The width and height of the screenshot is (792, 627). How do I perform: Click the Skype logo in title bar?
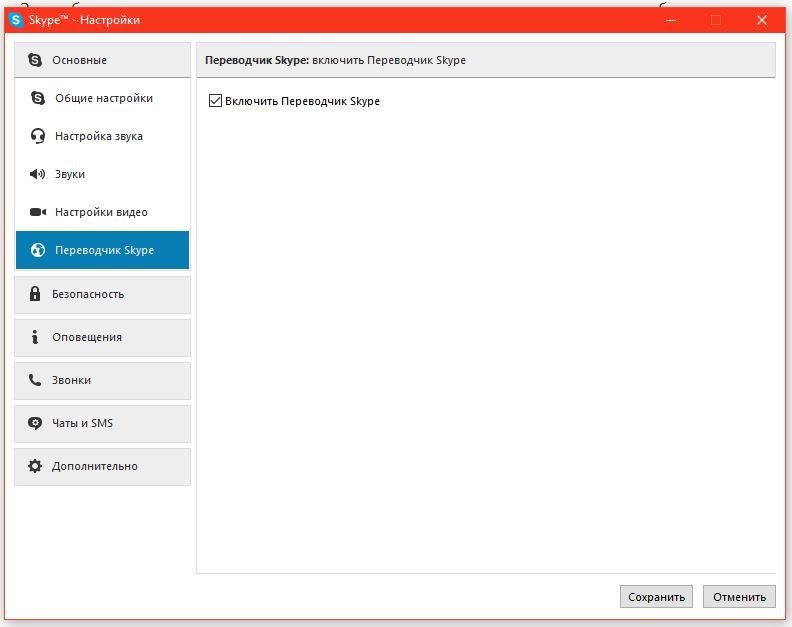tap(16, 20)
